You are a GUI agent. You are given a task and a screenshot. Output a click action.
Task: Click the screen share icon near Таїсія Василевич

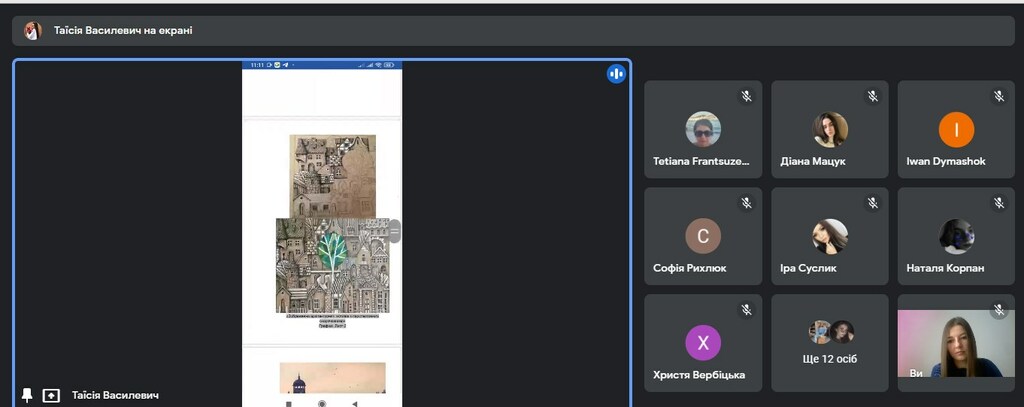click(x=51, y=395)
